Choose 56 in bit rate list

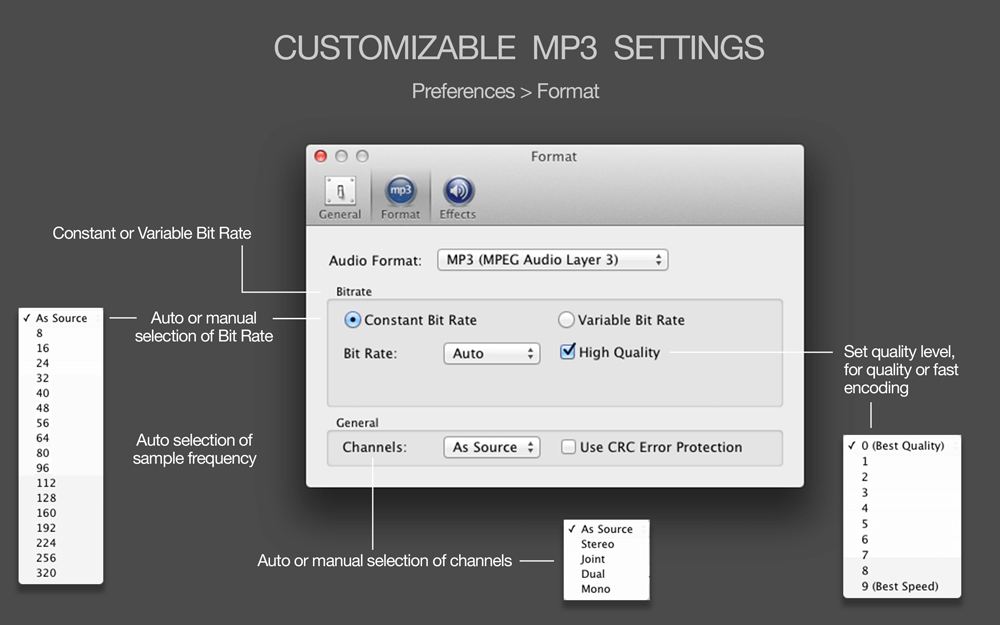[x=61, y=423]
